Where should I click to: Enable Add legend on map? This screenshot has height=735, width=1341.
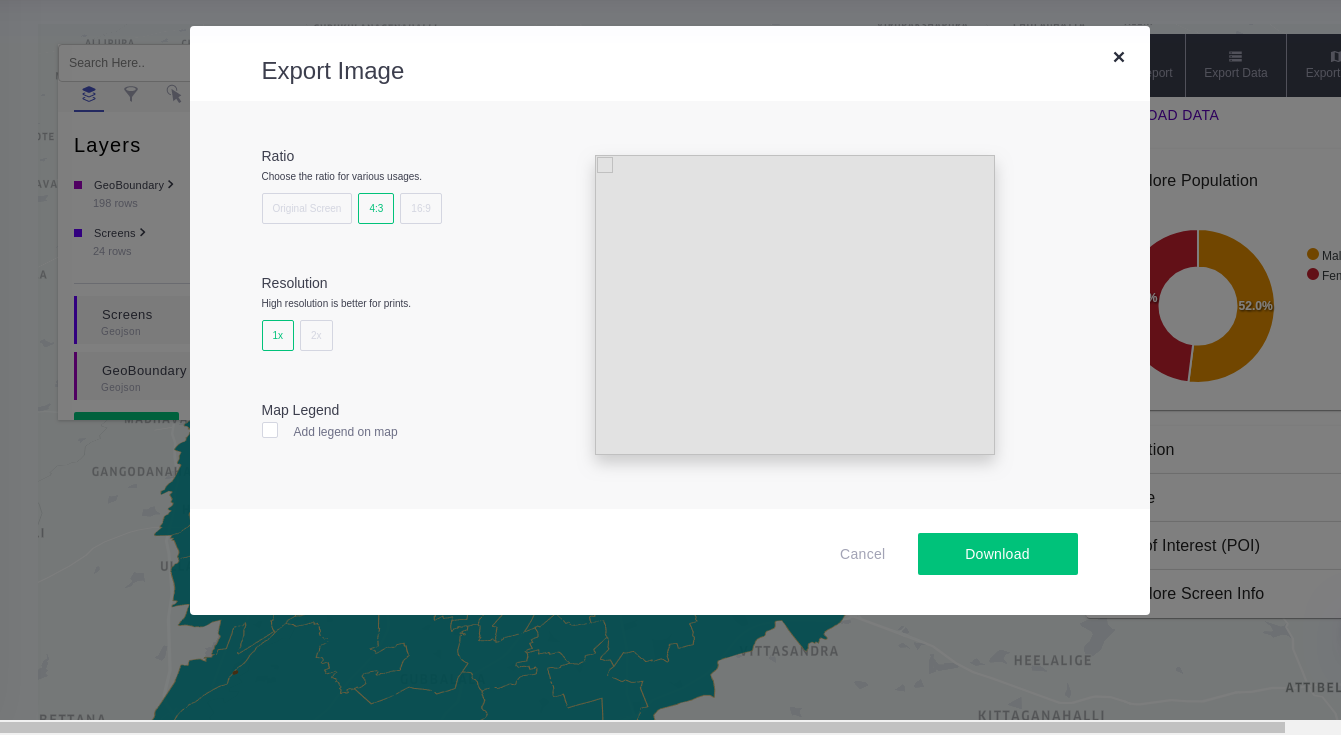point(270,430)
